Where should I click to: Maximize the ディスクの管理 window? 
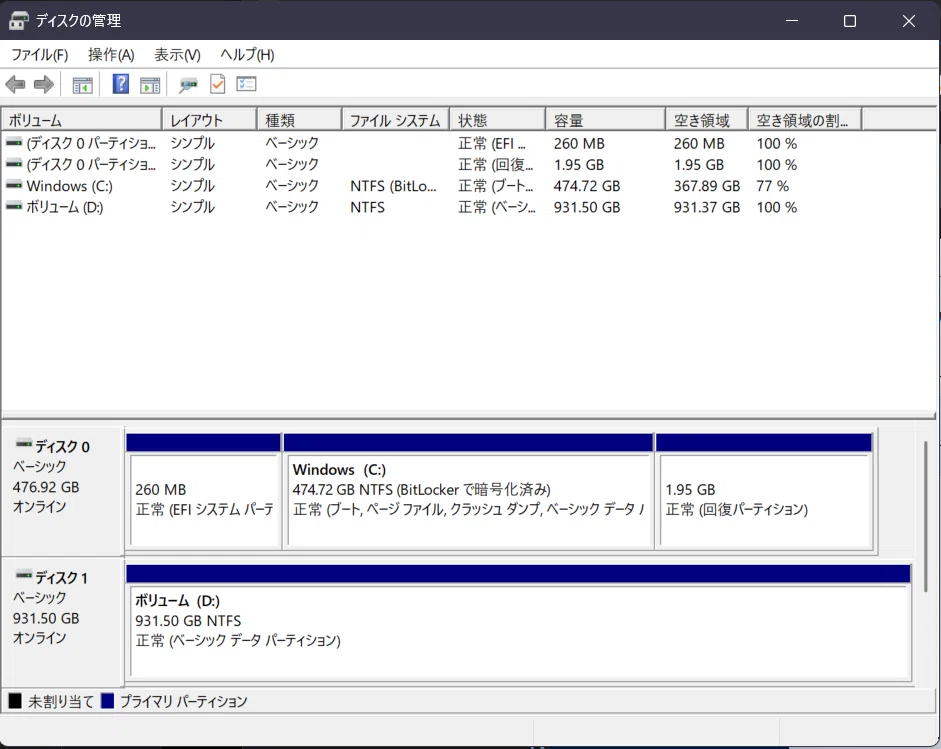click(850, 20)
